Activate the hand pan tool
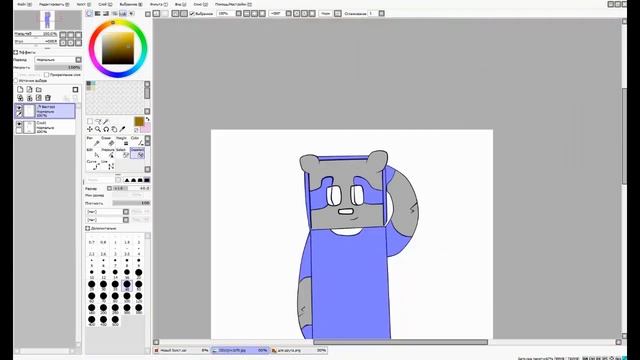640x360 pixels. (114, 129)
